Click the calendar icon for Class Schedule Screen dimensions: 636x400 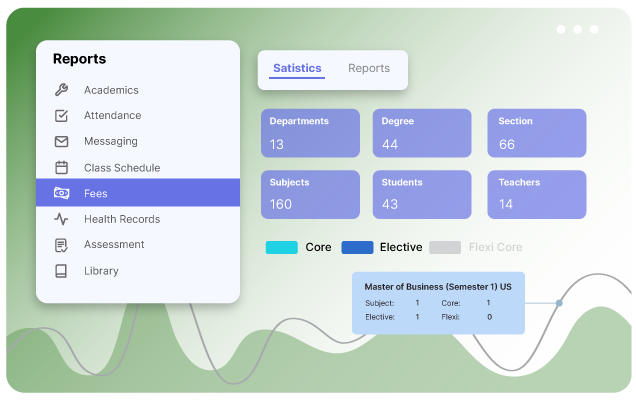tap(62, 168)
